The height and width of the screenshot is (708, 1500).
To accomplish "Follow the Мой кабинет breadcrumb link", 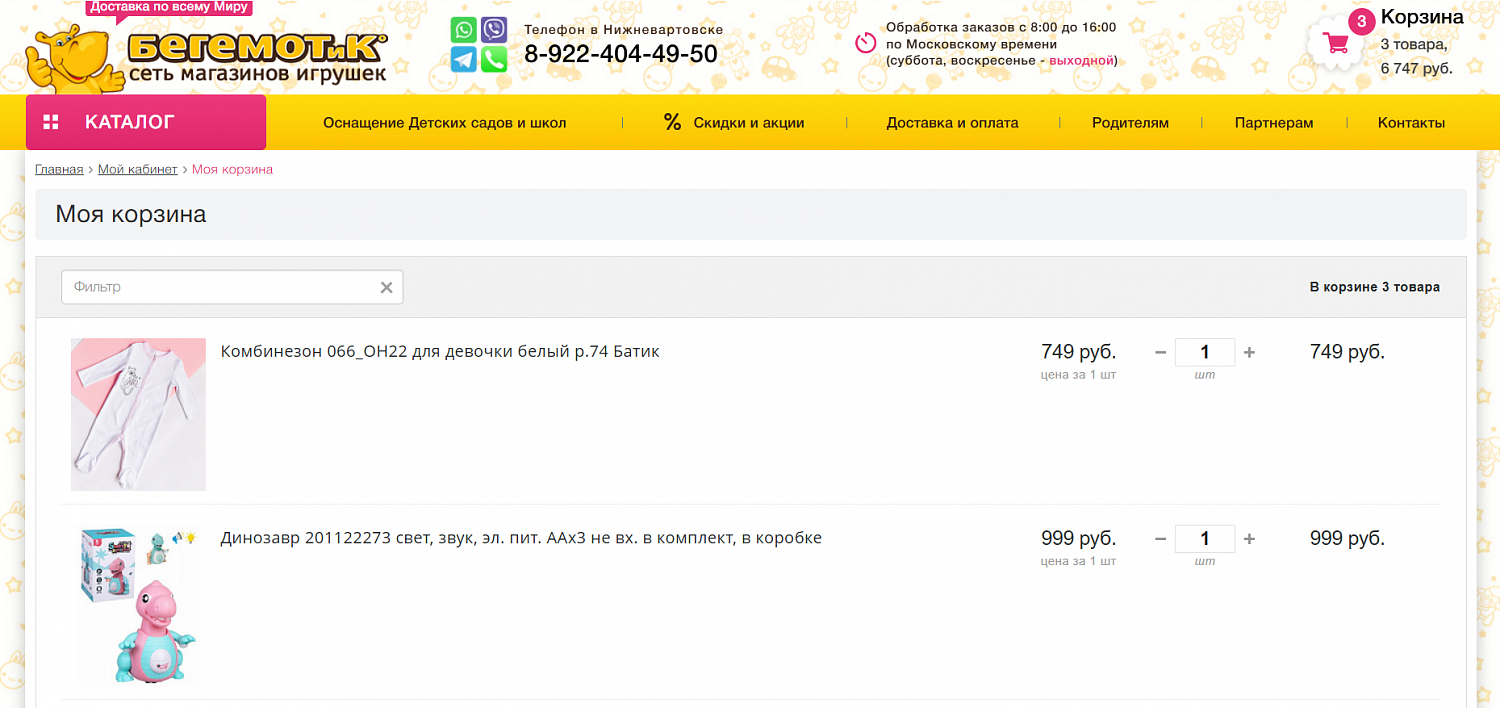I will pyautogui.click(x=138, y=170).
